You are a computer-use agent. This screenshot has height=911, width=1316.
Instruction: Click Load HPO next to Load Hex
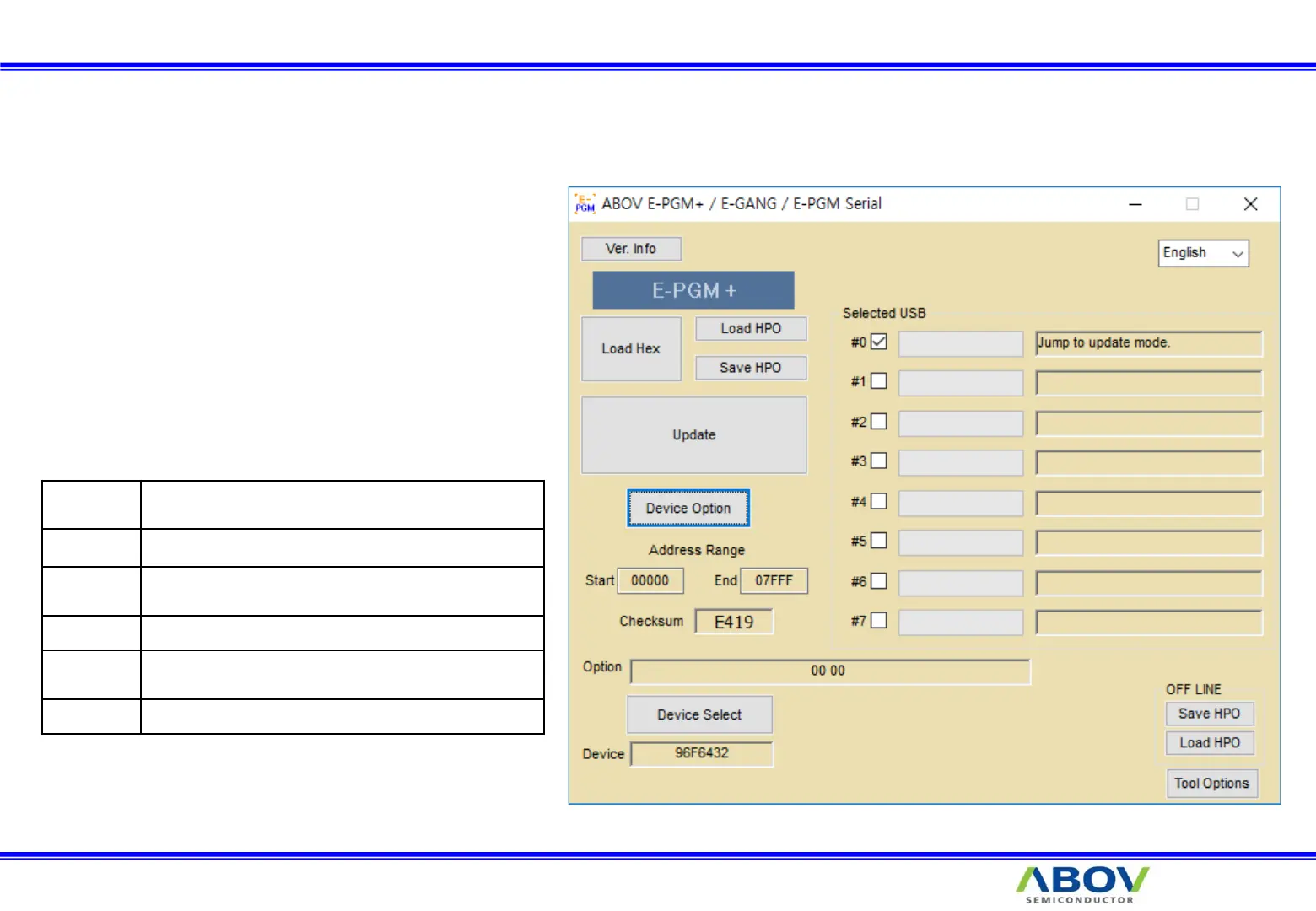[751, 329]
